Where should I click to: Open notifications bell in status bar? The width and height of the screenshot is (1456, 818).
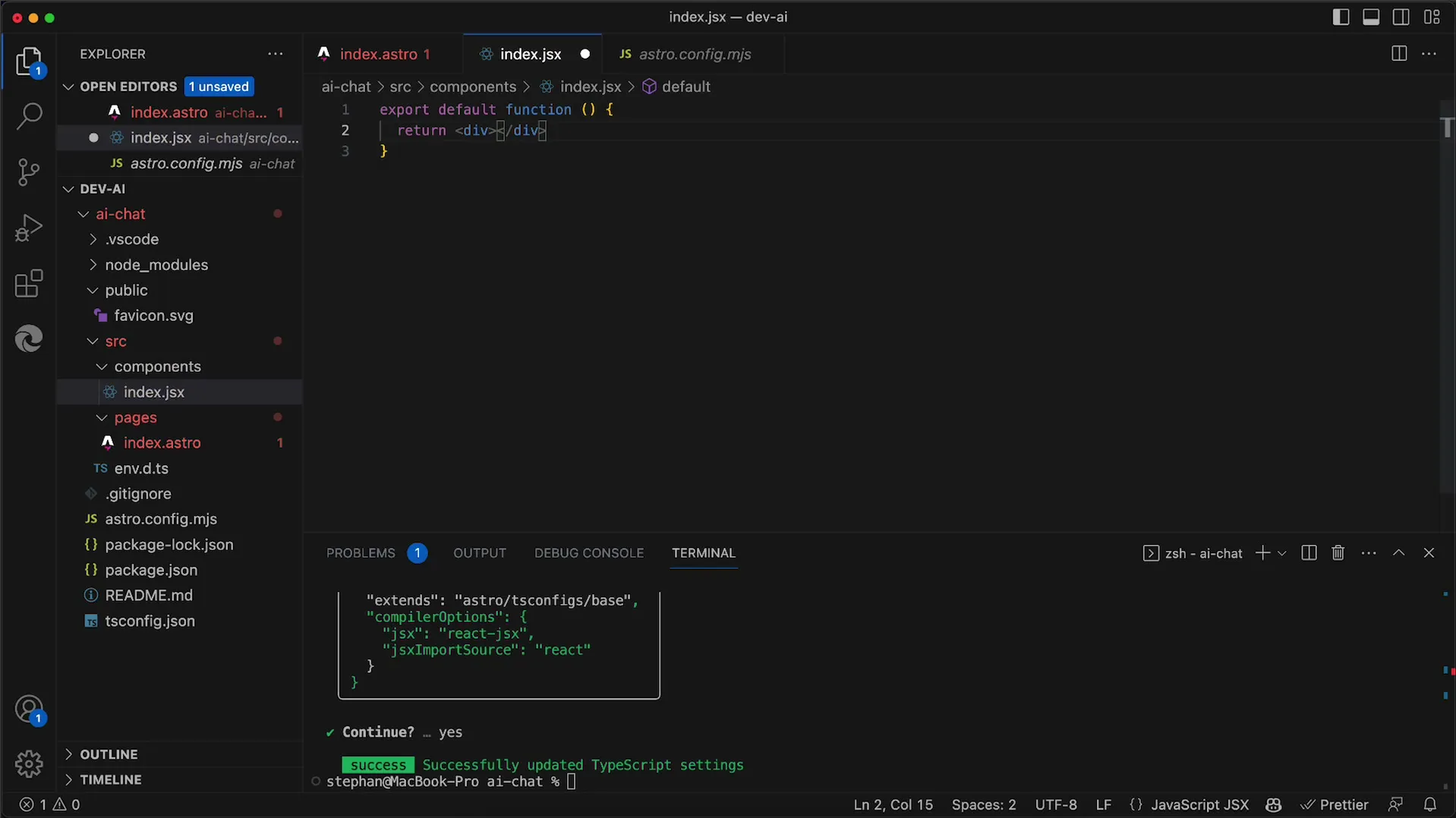[1430, 804]
